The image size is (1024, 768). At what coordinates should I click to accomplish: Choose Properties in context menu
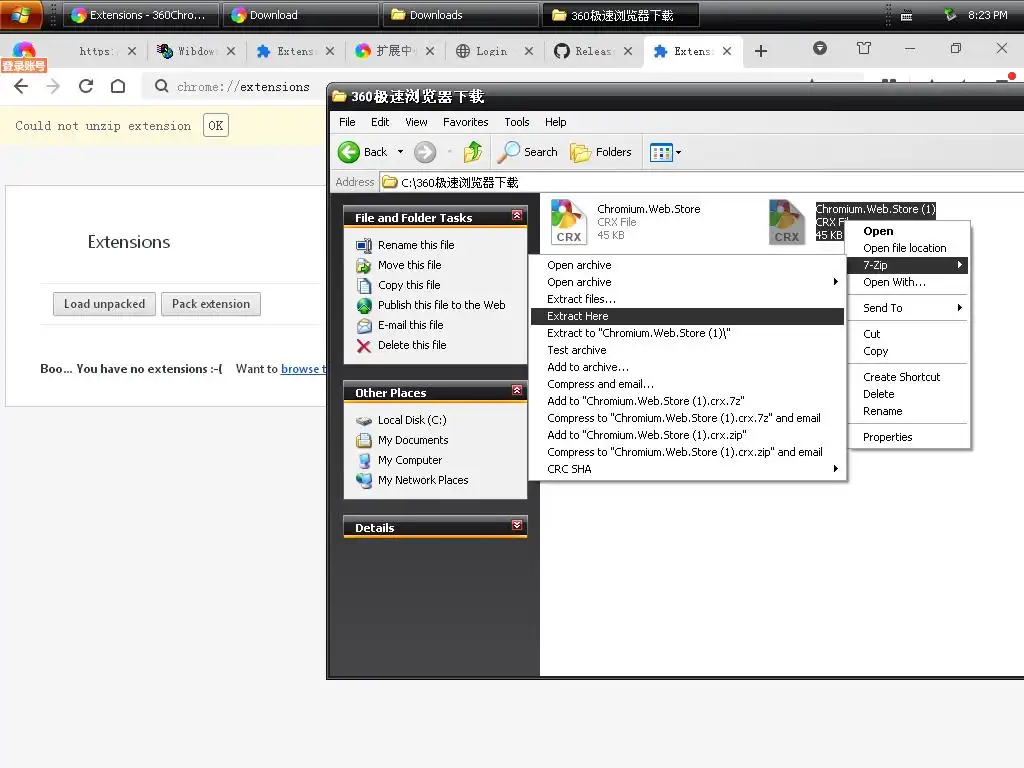(908, 437)
